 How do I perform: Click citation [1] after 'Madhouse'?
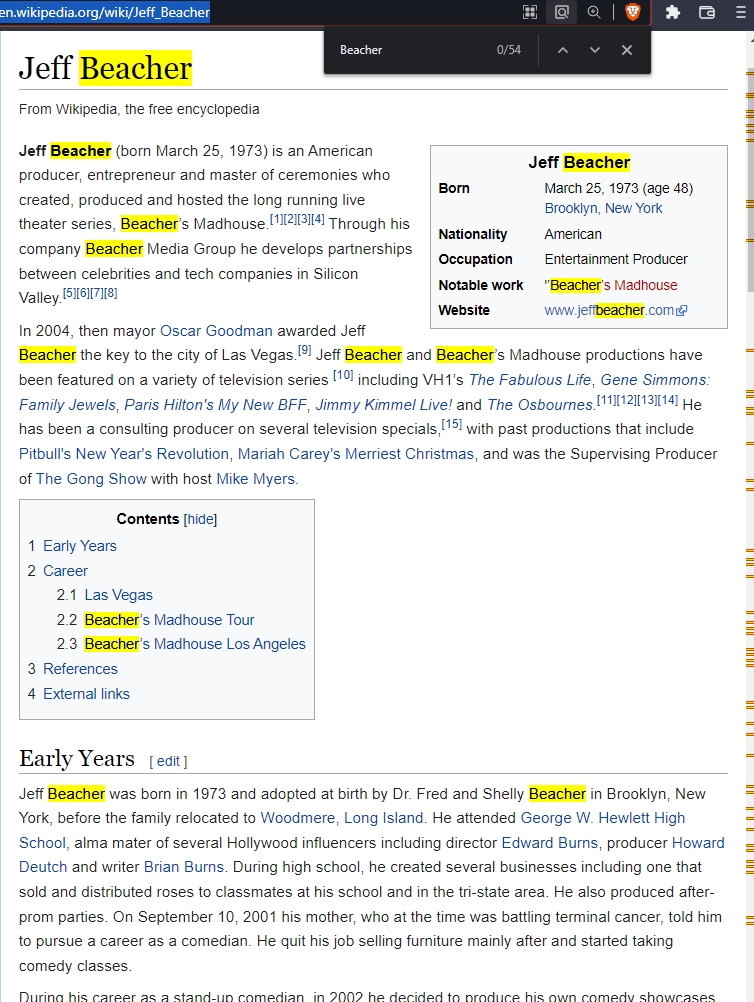point(276,219)
